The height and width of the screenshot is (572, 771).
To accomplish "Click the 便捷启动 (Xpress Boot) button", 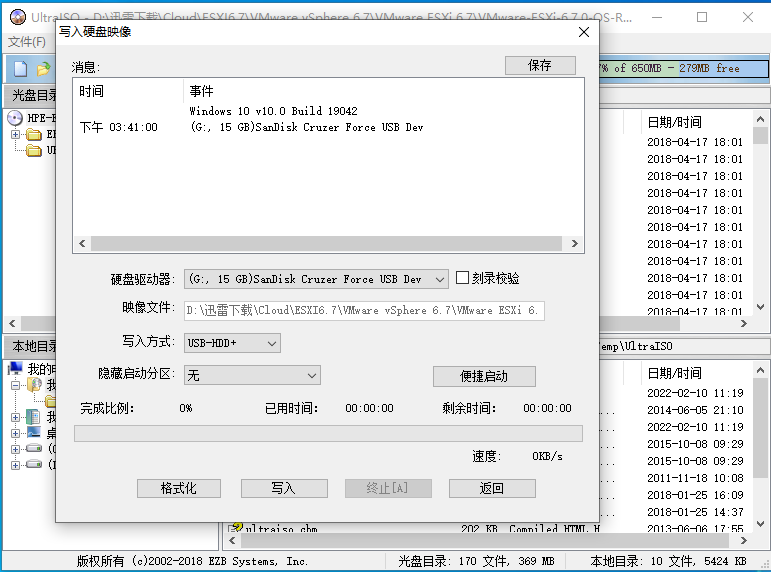I will [484, 376].
